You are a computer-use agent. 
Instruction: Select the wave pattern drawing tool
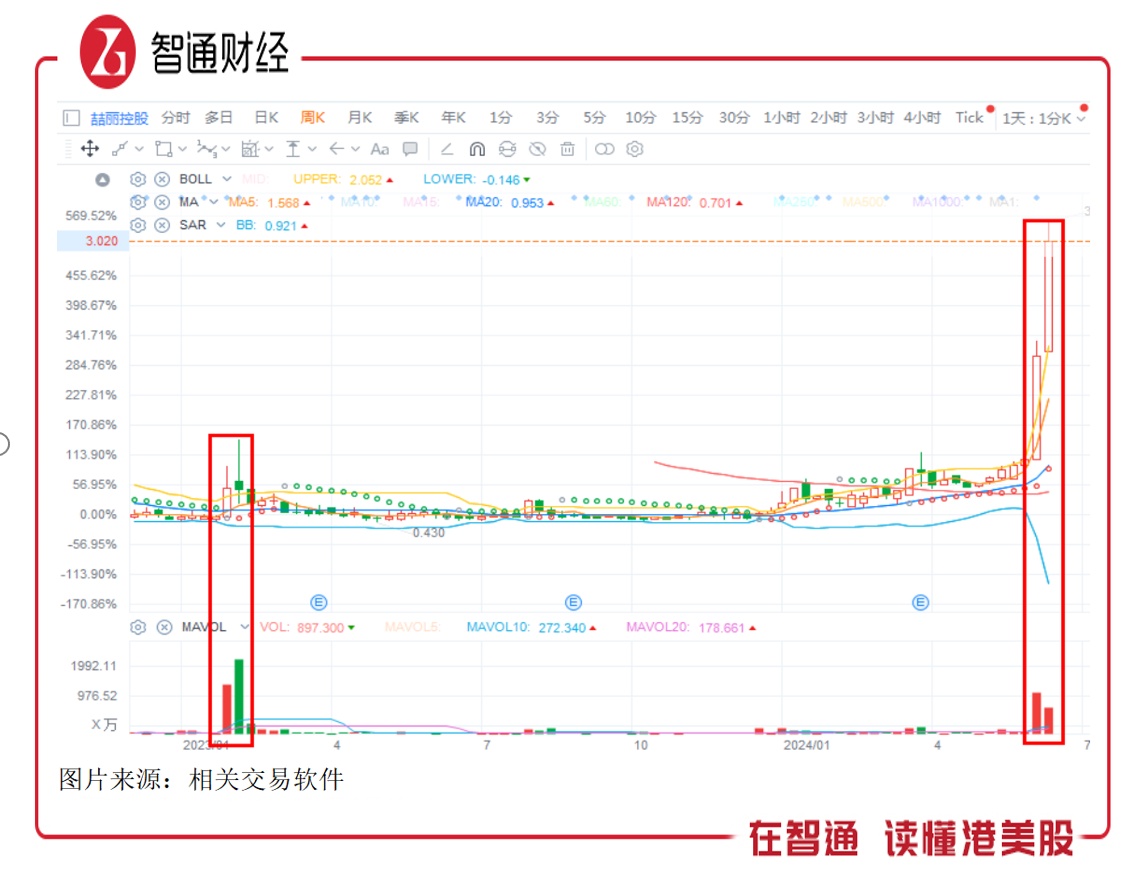207,149
